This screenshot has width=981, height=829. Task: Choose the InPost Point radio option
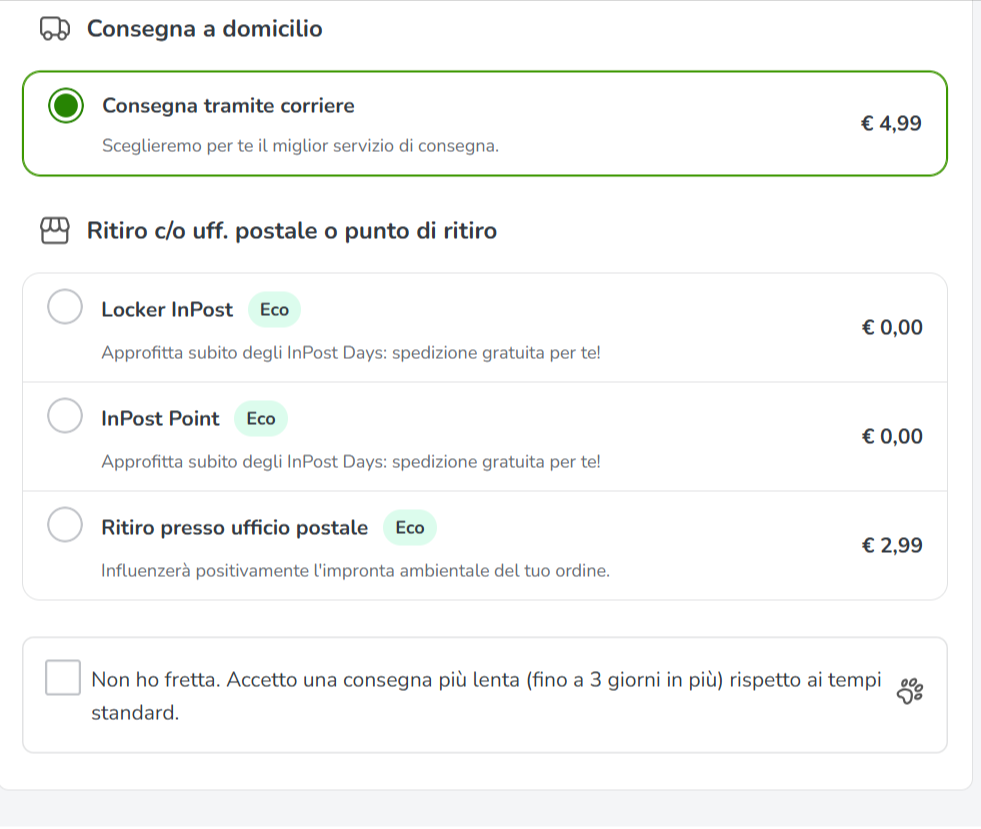(65, 415)
